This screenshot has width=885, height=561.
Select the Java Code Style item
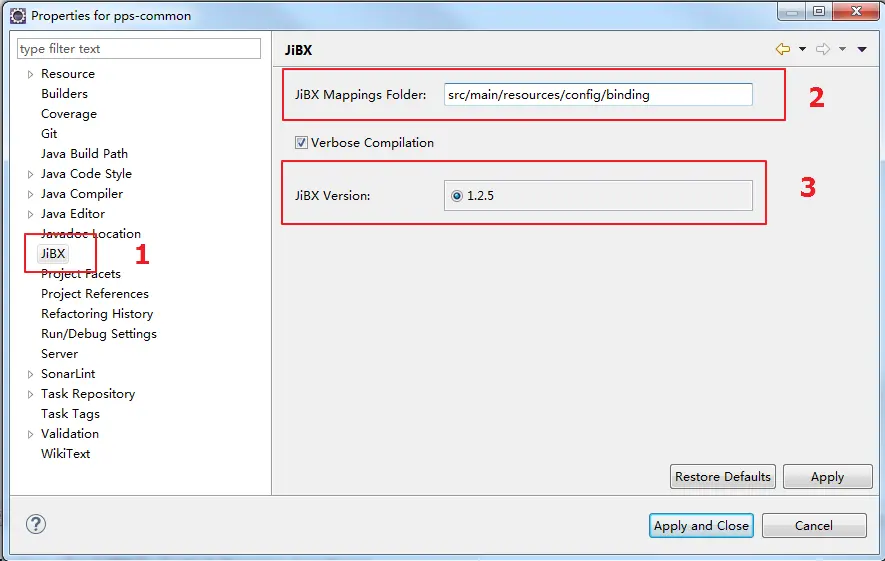tap(86, 174)
